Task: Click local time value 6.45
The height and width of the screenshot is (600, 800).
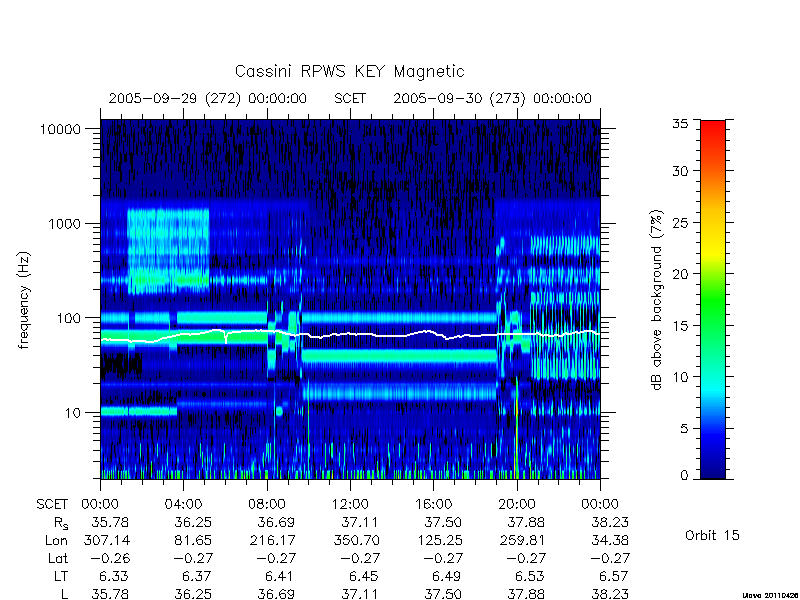Action: coord(363,576)
